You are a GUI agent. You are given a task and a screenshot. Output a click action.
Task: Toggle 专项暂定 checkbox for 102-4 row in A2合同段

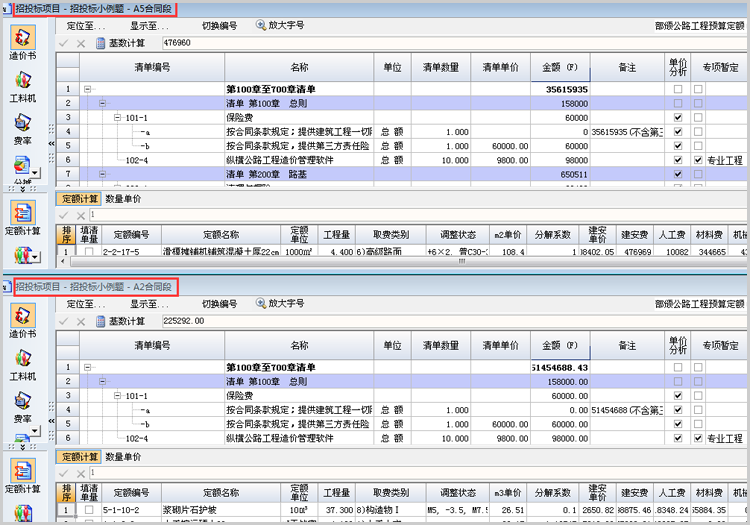point(698,438)
